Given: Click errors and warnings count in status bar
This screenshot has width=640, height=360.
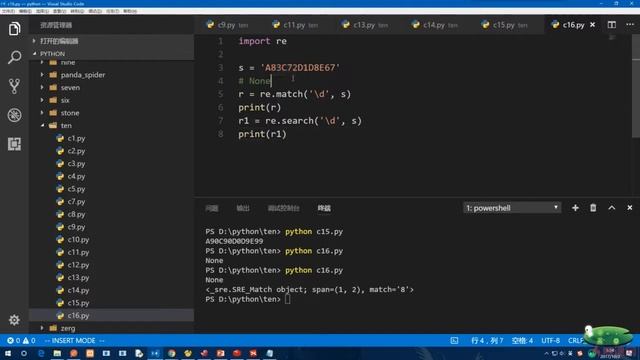Looking at the screenshot, I should coord(21,340).
